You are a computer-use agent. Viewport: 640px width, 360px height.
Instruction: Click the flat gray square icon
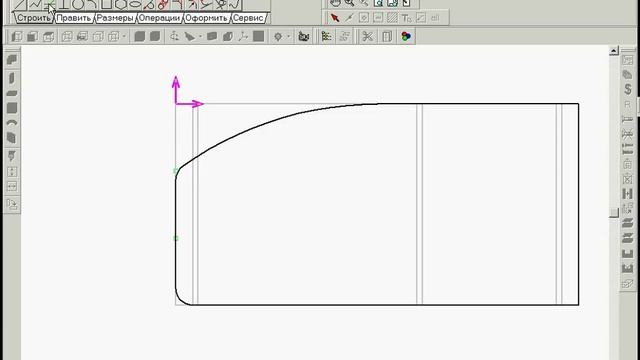click(x=258, y=36)
